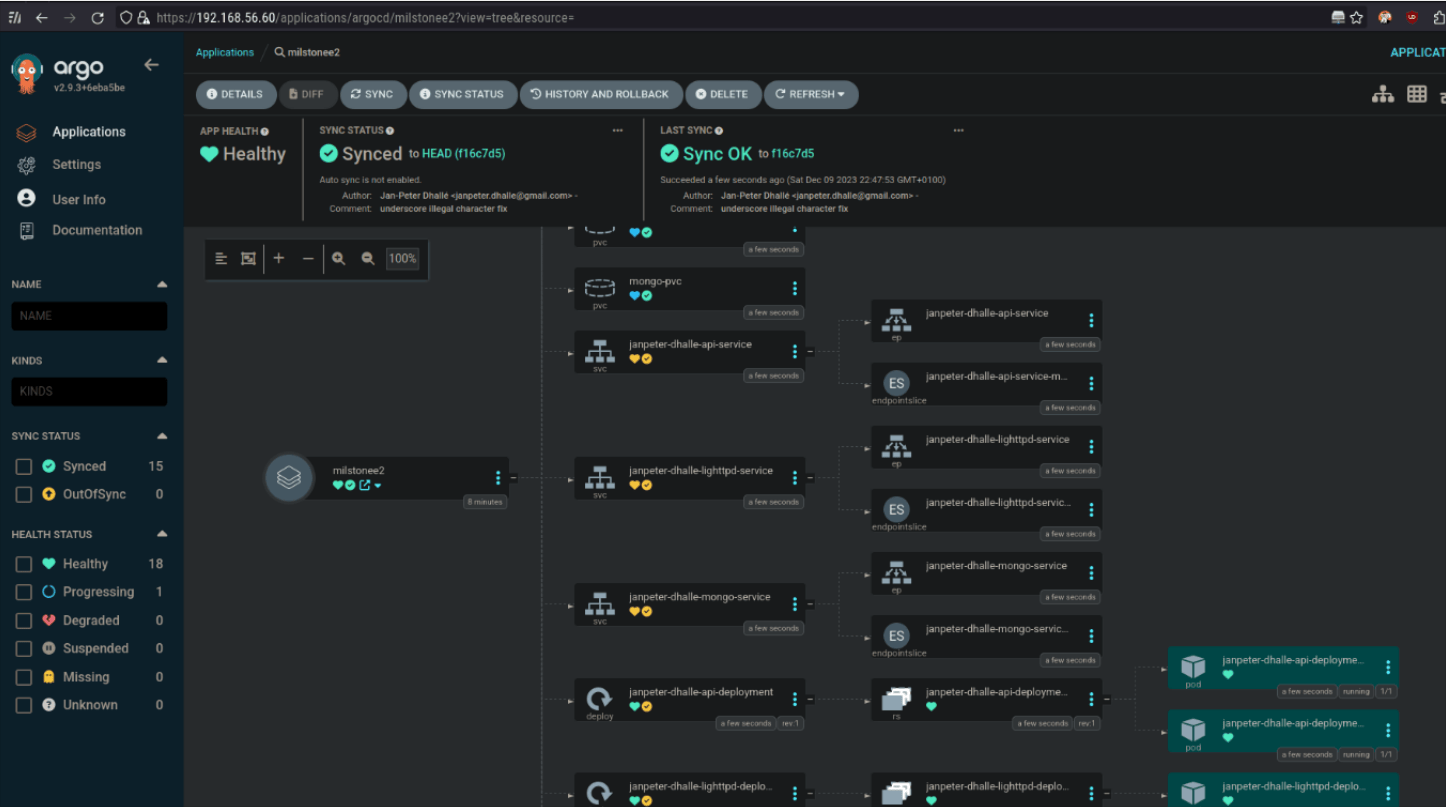
Task: Click the first api-deployment pod cube icon
Action: 1192,666
